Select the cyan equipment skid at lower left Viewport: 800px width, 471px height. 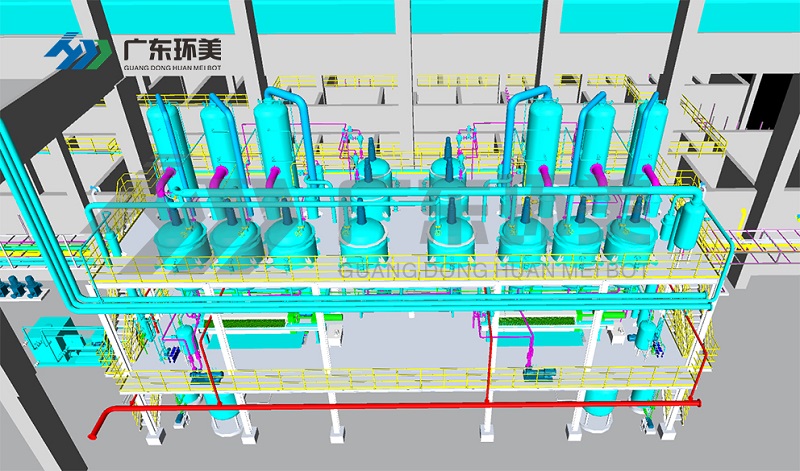click(55, 340)
